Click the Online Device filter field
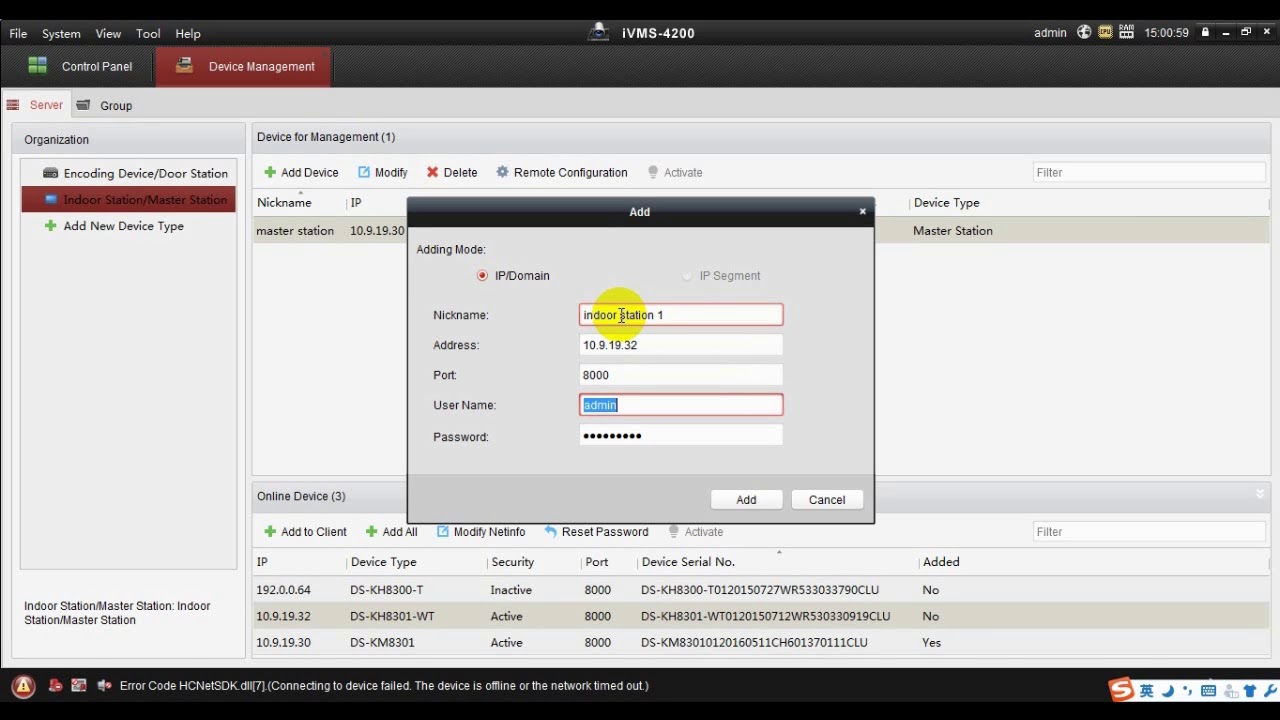1280x720 pixels. 1149,532
